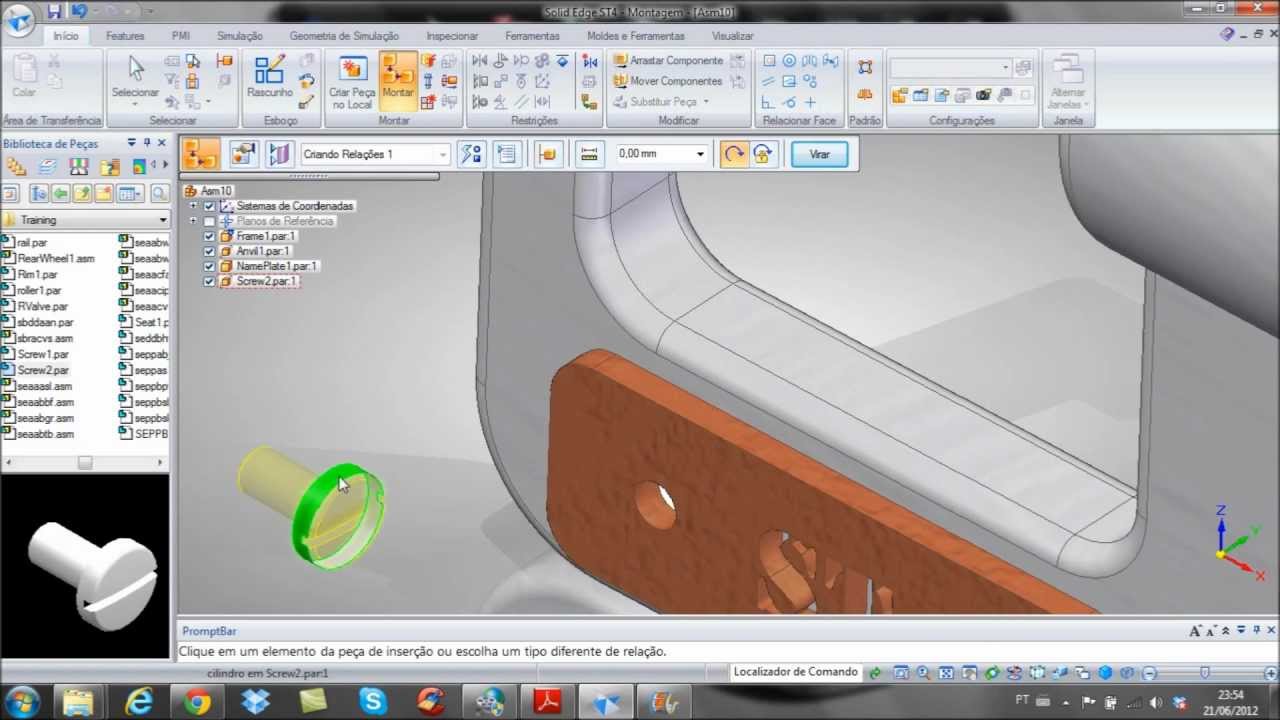Click the green back arrow in parts library
This screenshot has width=1280, height=720.
(x=60, y=194)
